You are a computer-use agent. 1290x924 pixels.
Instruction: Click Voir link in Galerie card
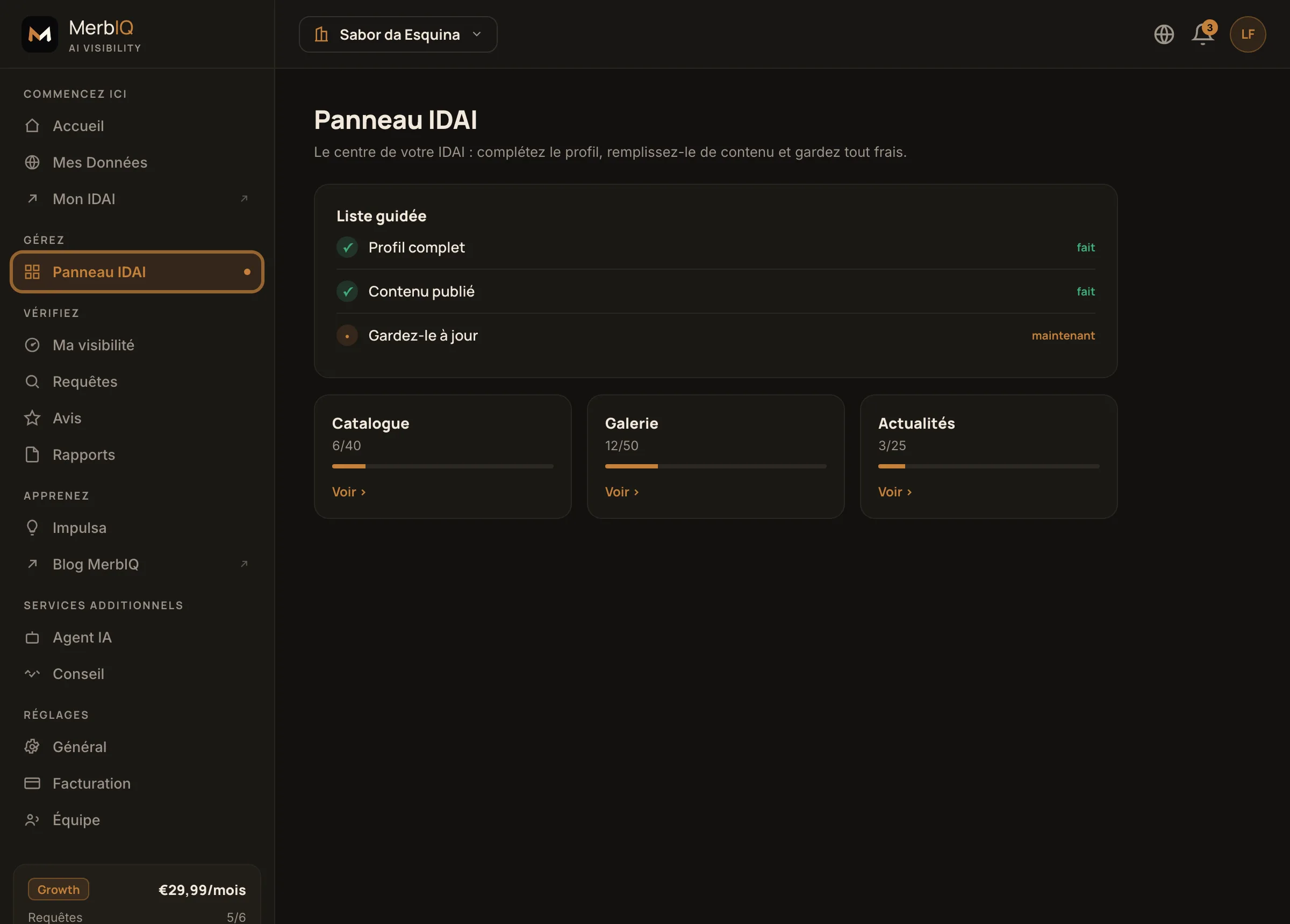coord(622,492)
